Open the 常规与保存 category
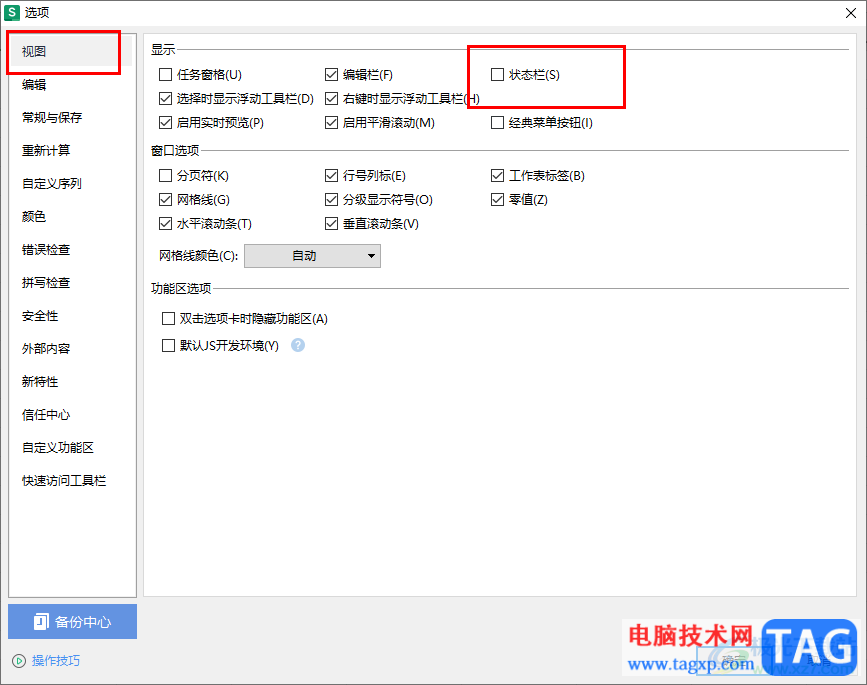Viewport: 867px width, 685px height. pos(70,117)
